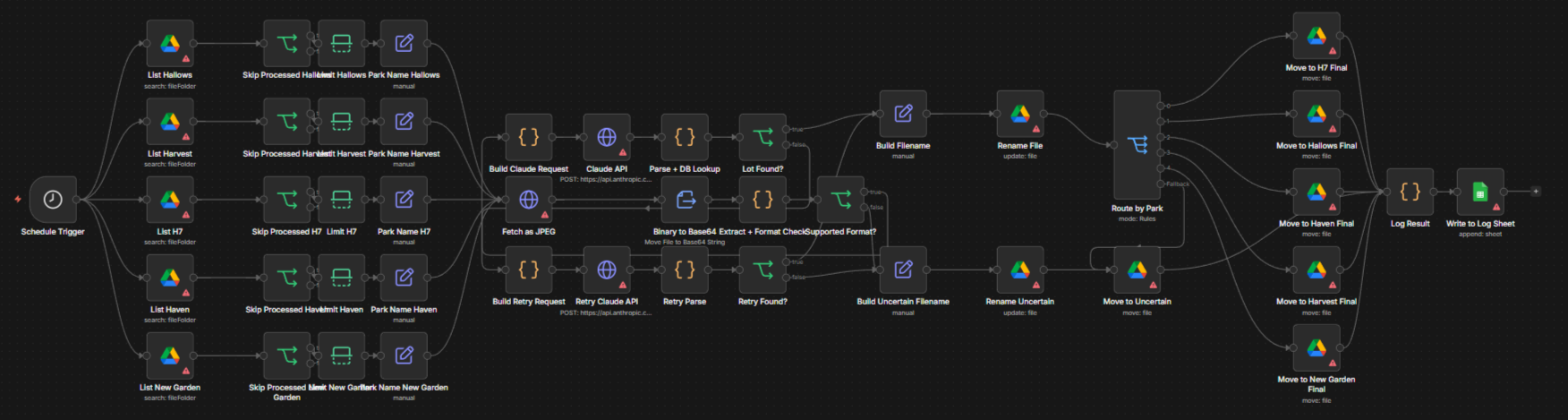
Task: Select the Limit H7 node
Action: click(341, 199)
